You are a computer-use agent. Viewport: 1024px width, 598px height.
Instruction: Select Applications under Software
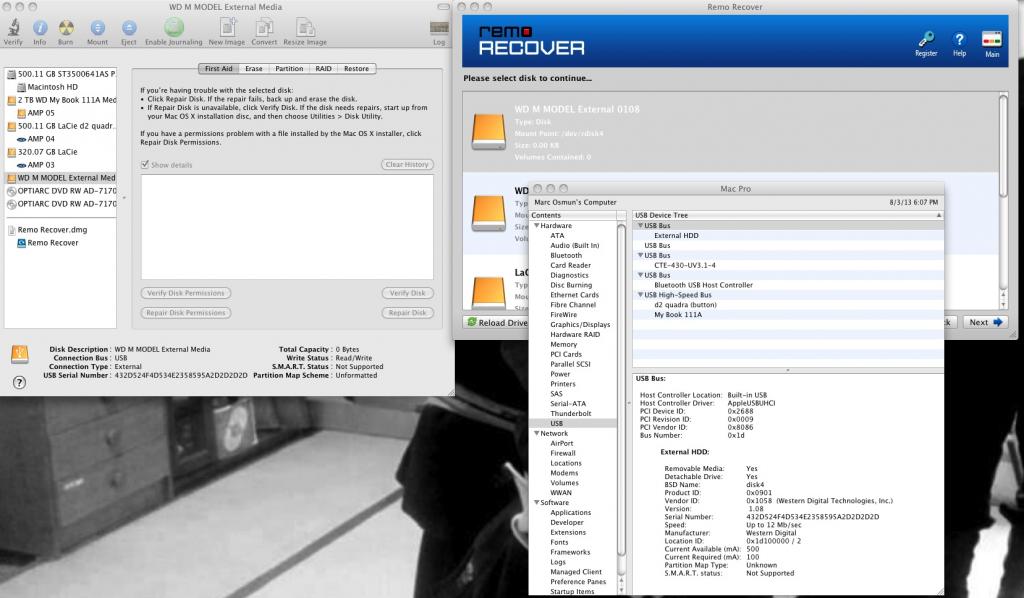click(x=570, y=512)
